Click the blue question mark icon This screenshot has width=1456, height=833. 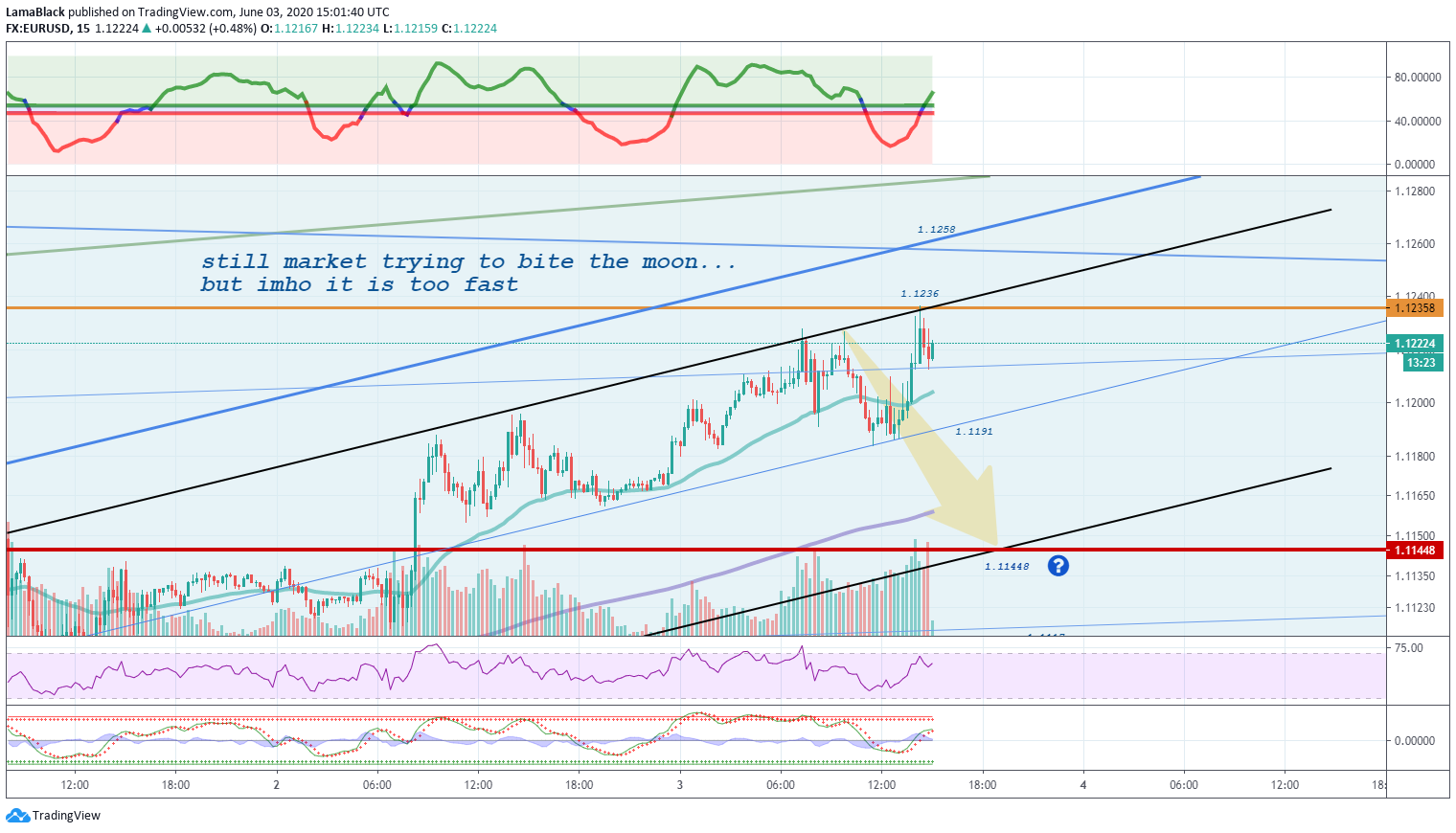[1058, 566]
